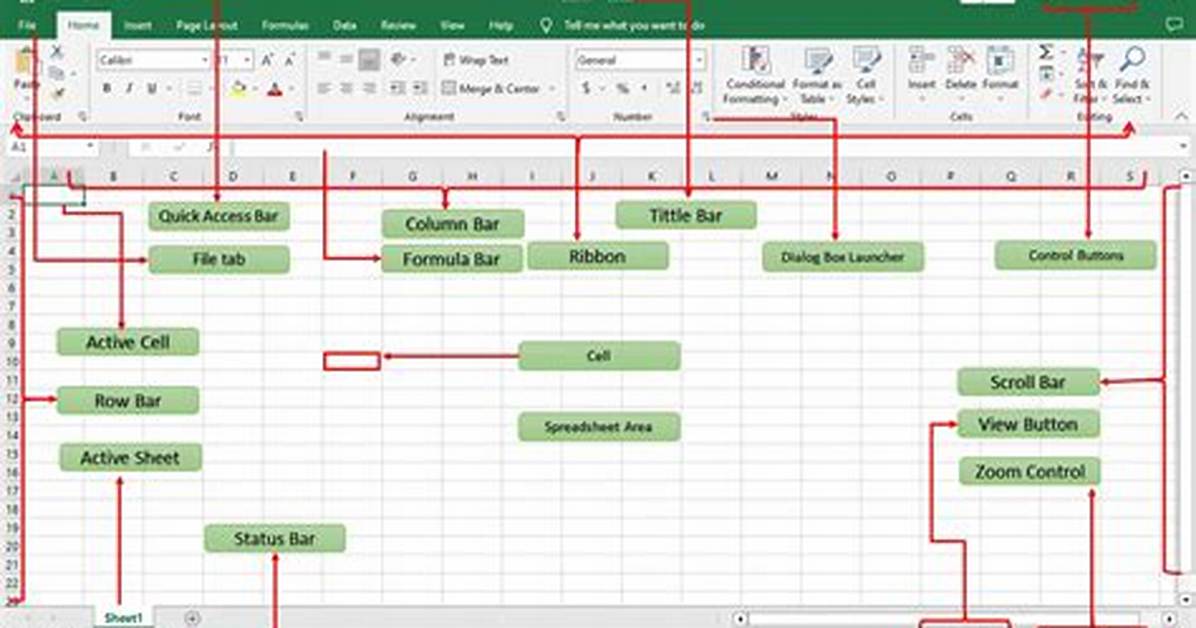The image size is (1196, 628).
Task: Toggle Italic formatting
Action: tap(129, 89)
